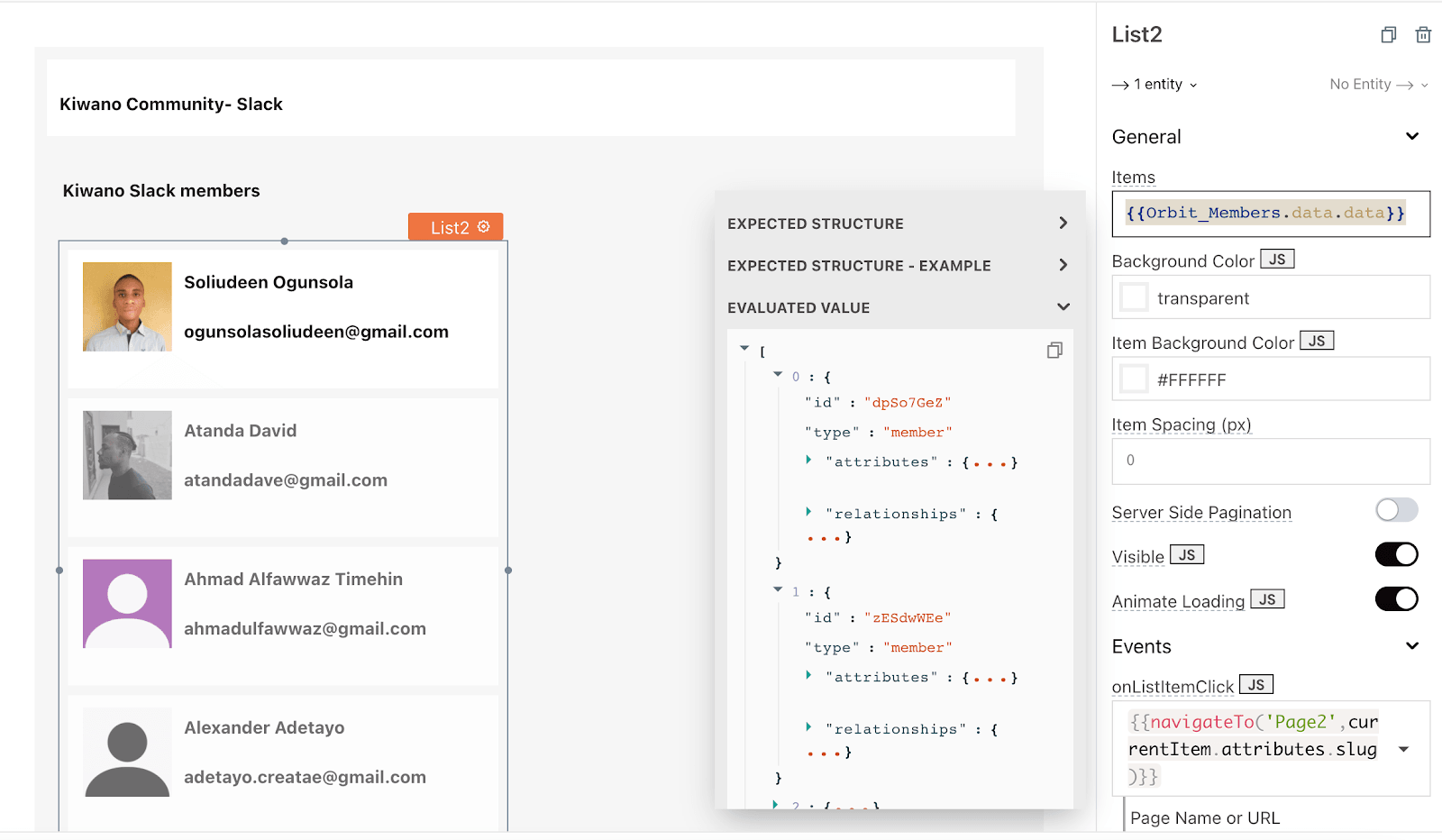Click the Item Background Color #FFFFFF swatch
The height and width of the screenshot is (840, 1442).
pyautogui.click(x=1134, y=379)
